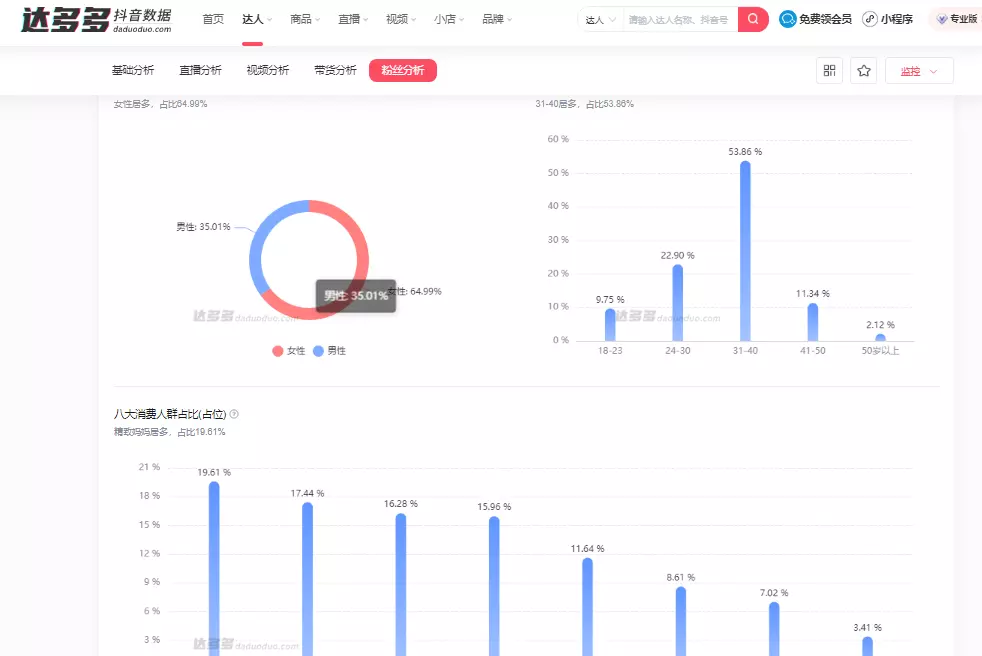The width and height of the screenshot is (982, 656).
Task: Click the QR code grid icon
Action: [x=829, y=70]
